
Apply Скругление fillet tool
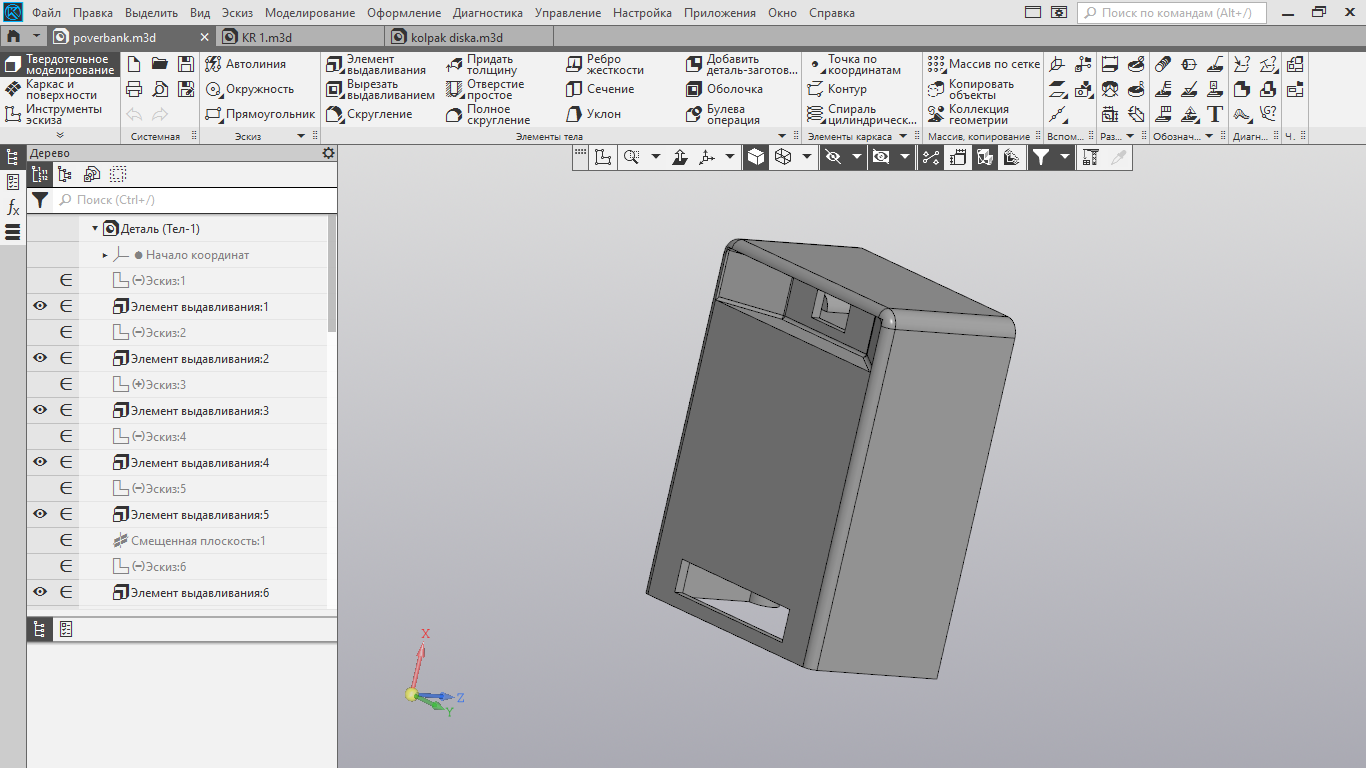[369, 114]
